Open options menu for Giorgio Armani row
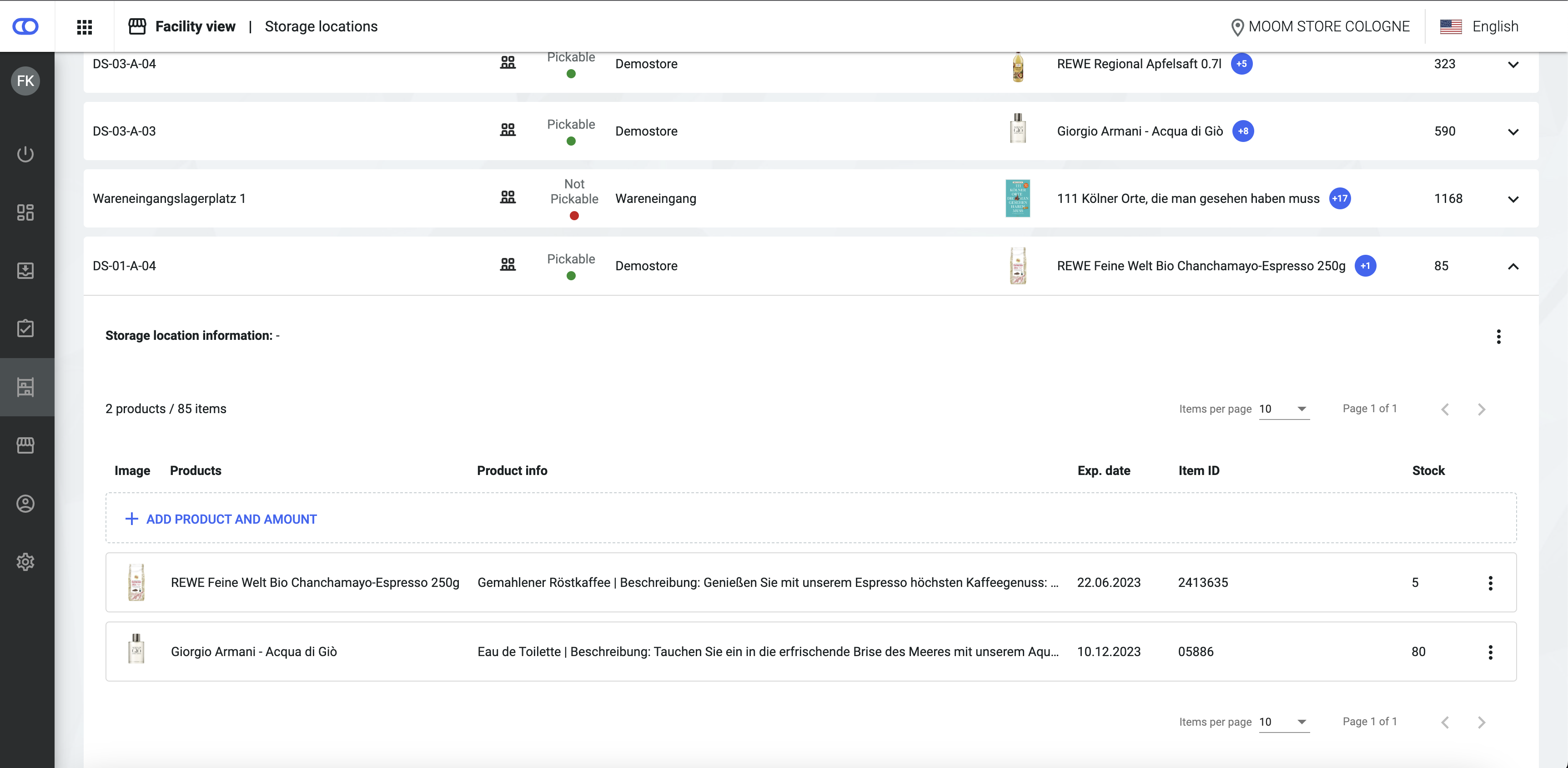Image resolution: width=1568 pixels, height=768 pixels. coord(1490,652)
